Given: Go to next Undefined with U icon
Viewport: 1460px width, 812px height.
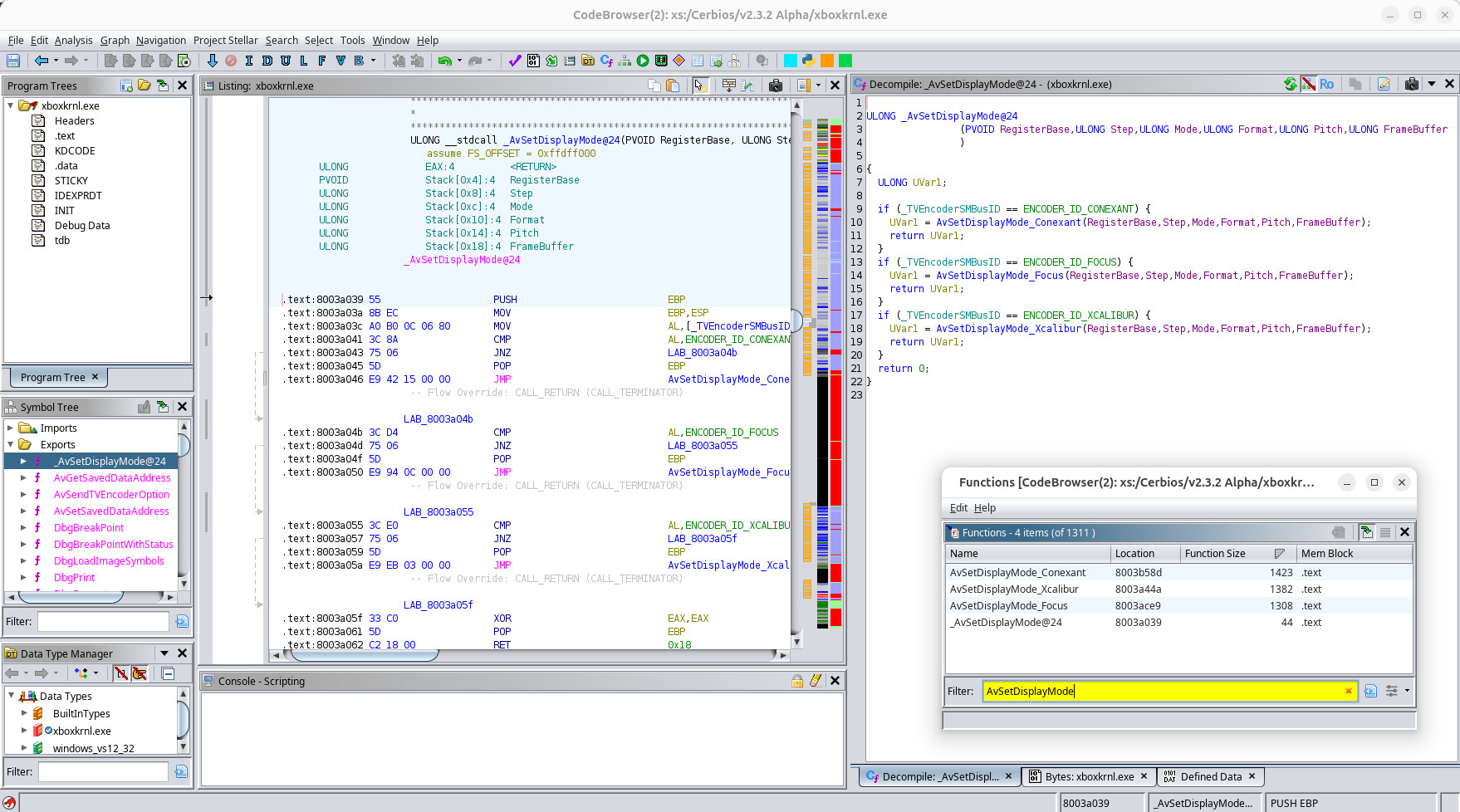Looking at the screenshot, I should point(286,61).
